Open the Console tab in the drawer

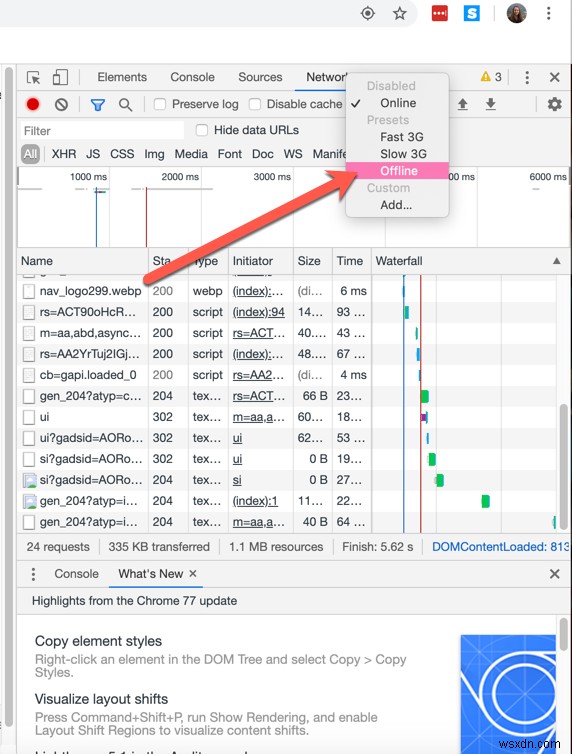[76, 574]
